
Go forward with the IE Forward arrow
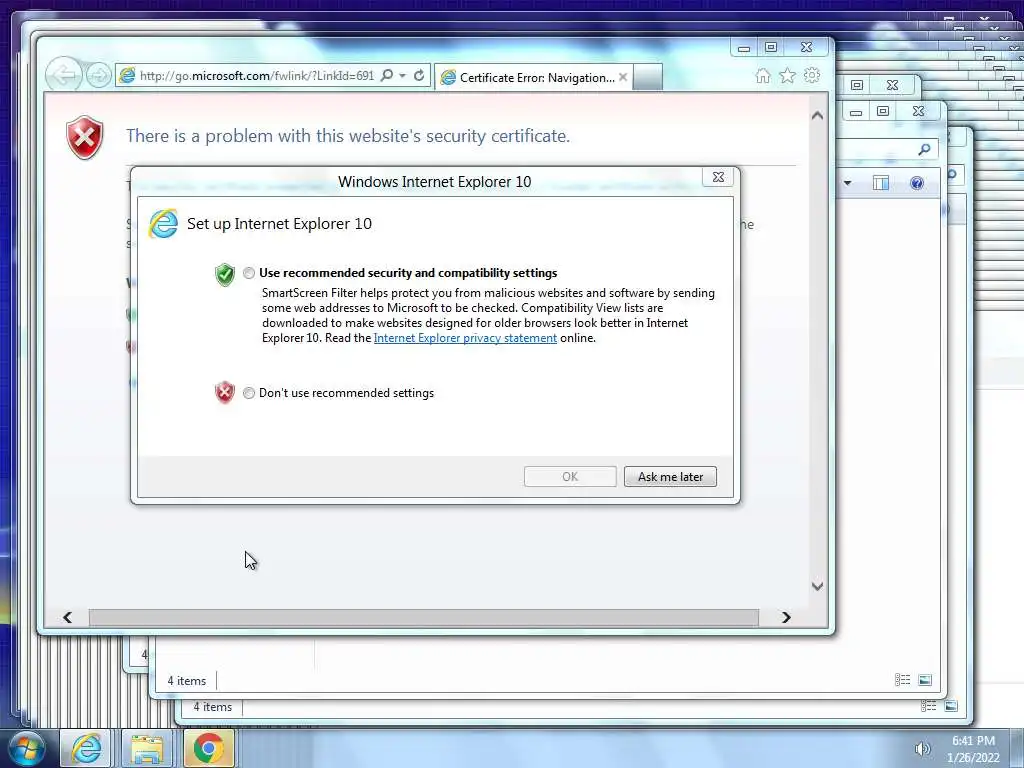click(x=99, y=76)
